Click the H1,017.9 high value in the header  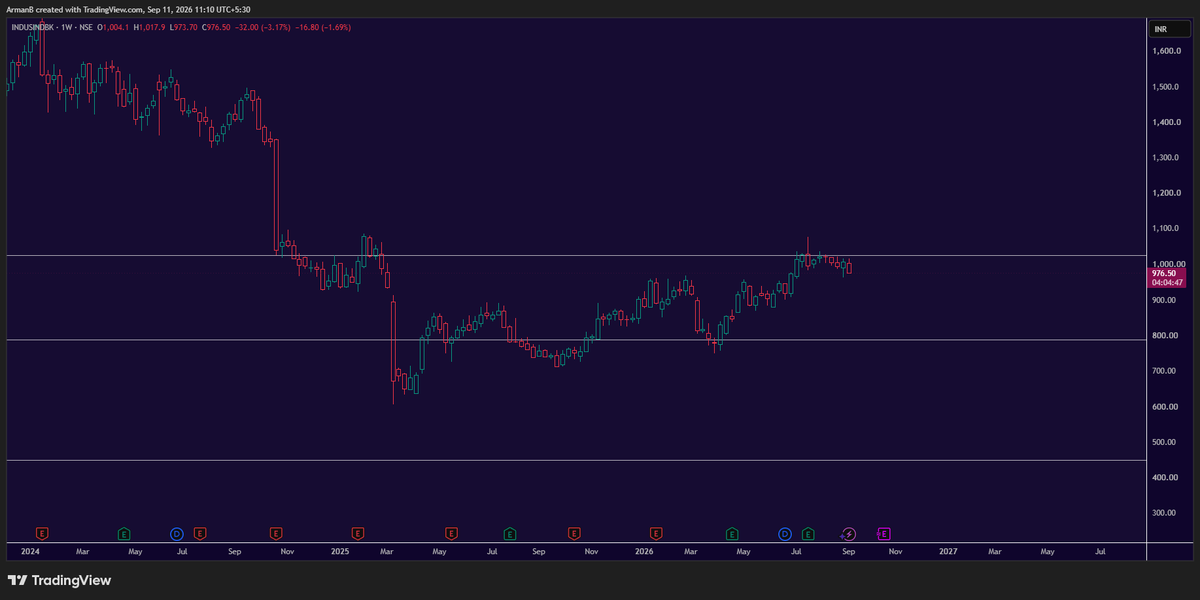pyautogui.click(x=147, y=27)
